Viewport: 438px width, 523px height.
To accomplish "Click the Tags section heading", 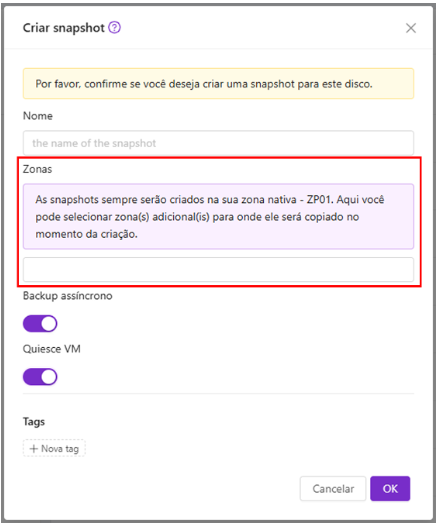I will pyautogui.click(x=34, y=422).
